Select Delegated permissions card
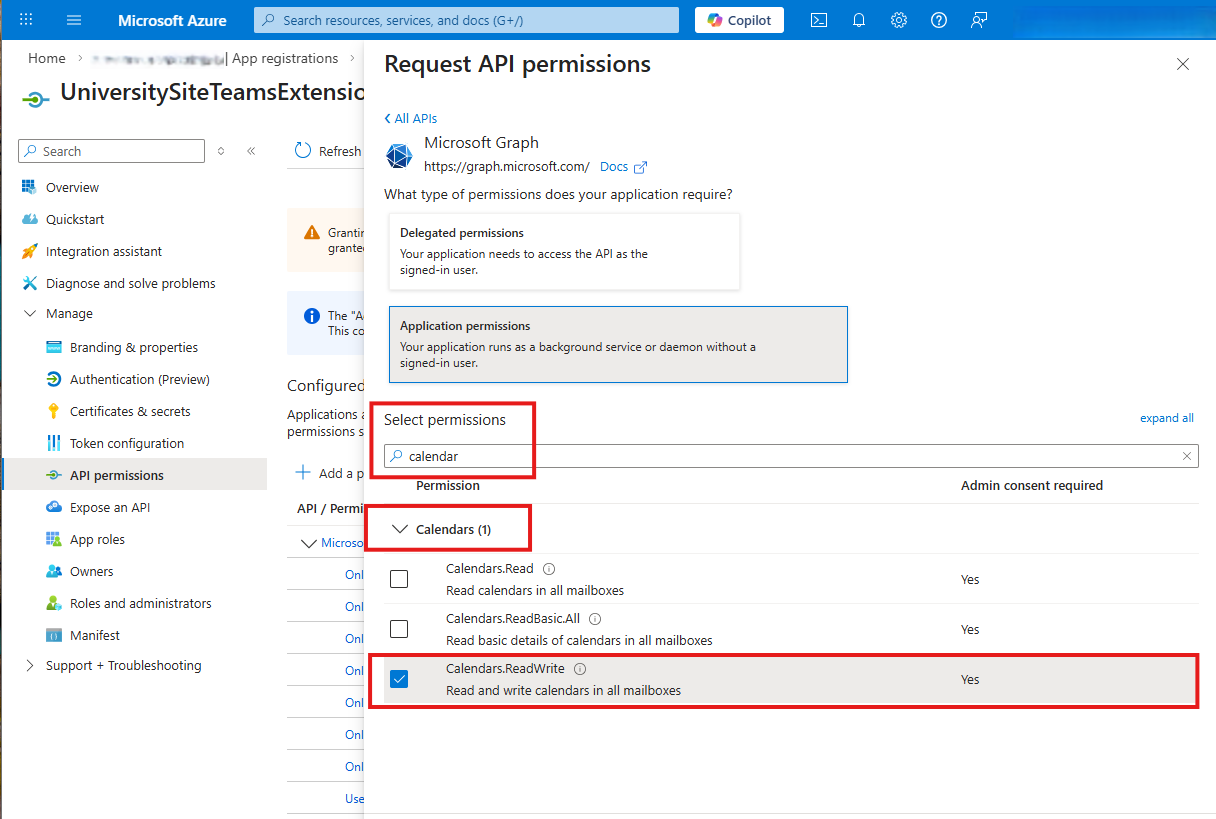Screen dimensions: 1216x819 point(564,251)
